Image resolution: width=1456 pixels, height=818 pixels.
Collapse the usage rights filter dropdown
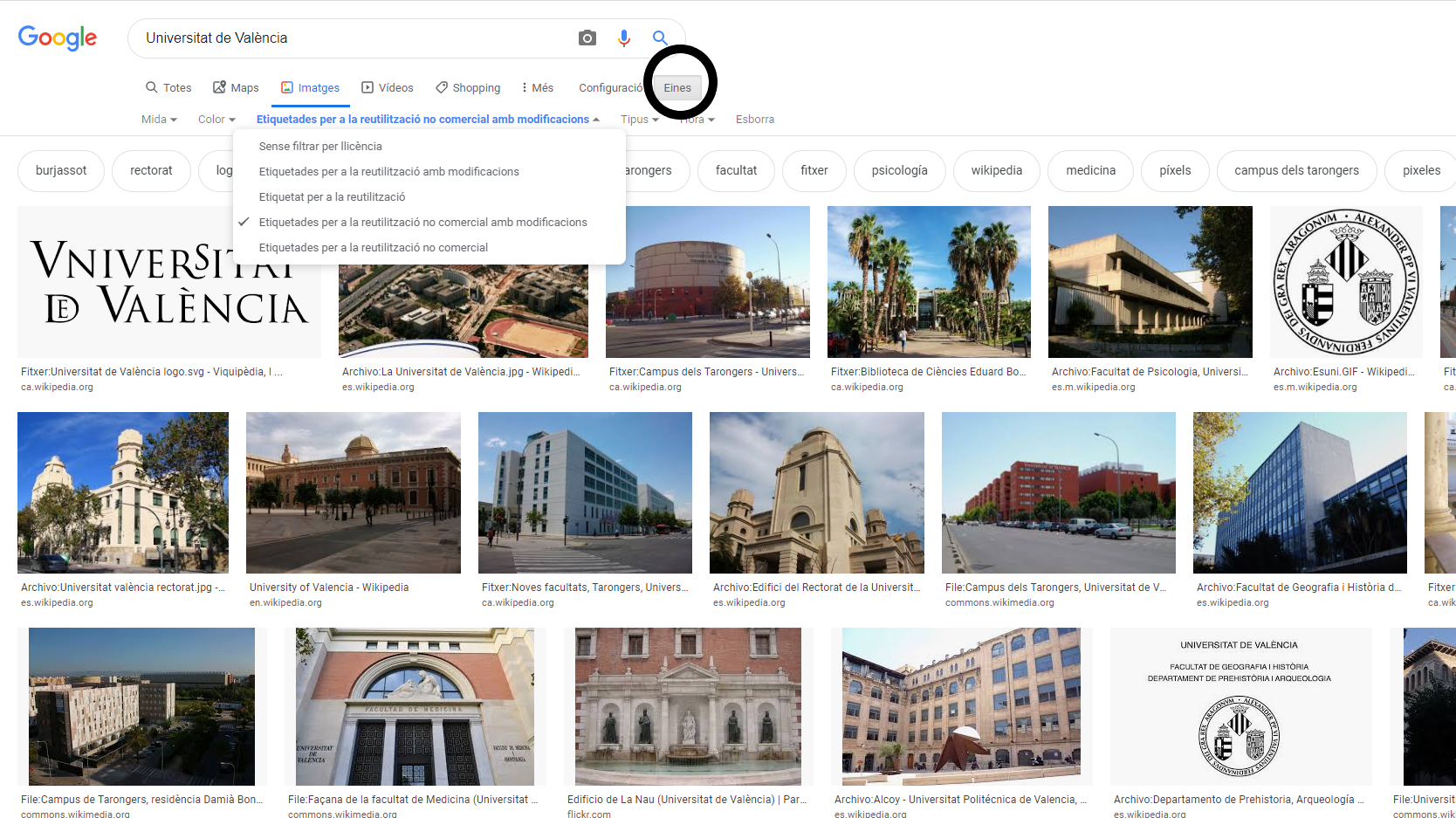(x=428, y=119)
